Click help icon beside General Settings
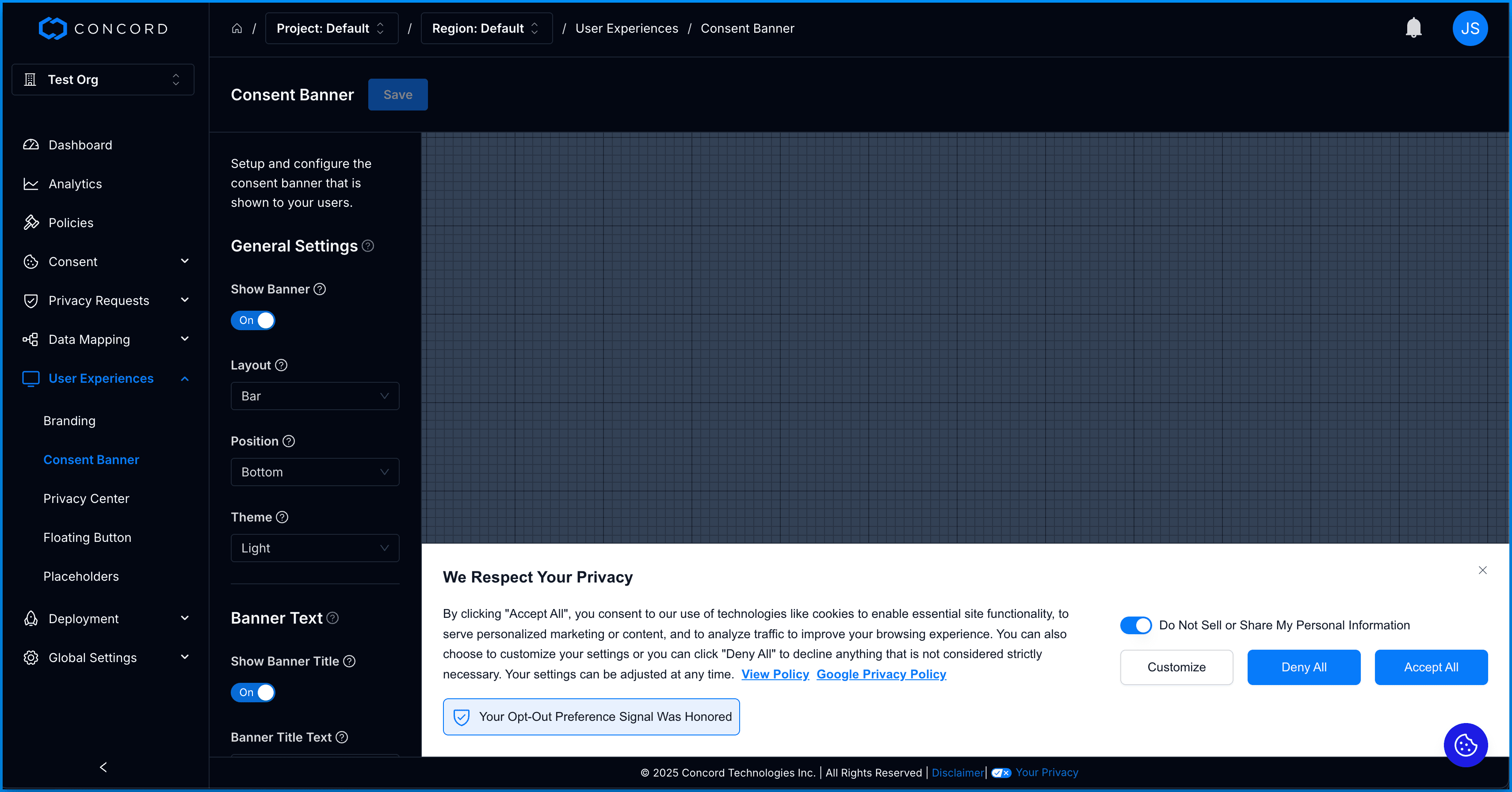The image size is (1512, 792). (368, 246)
